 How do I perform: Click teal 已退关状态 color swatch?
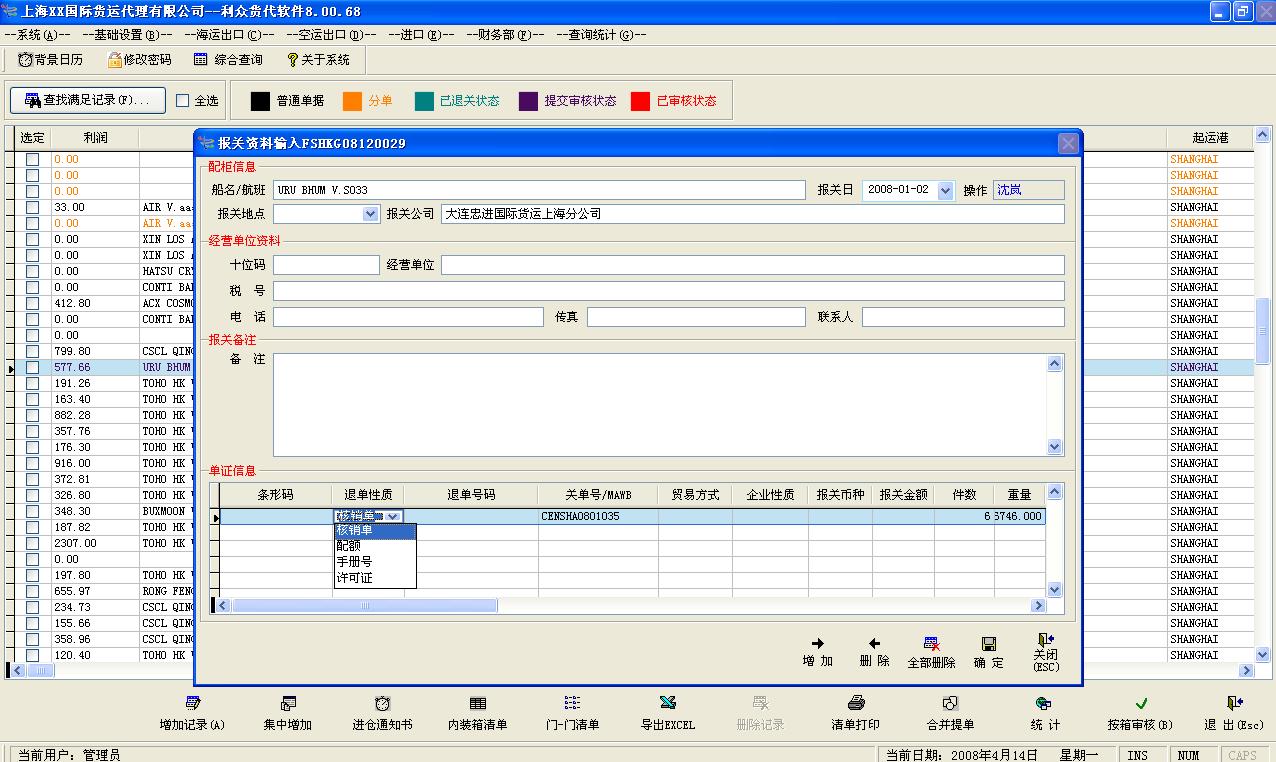tap(424, 101)
